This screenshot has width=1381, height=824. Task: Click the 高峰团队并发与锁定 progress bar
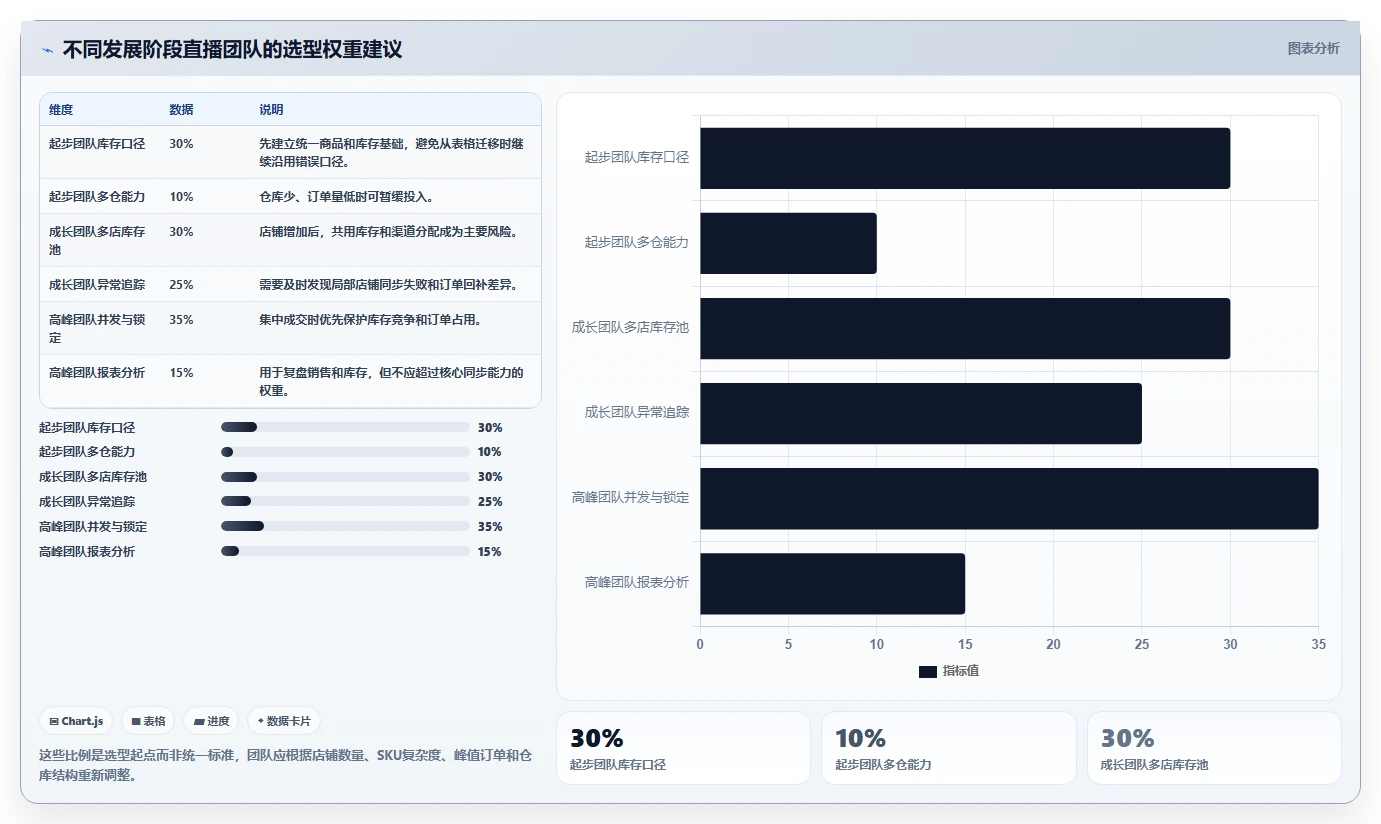click(x=345, y=527)
